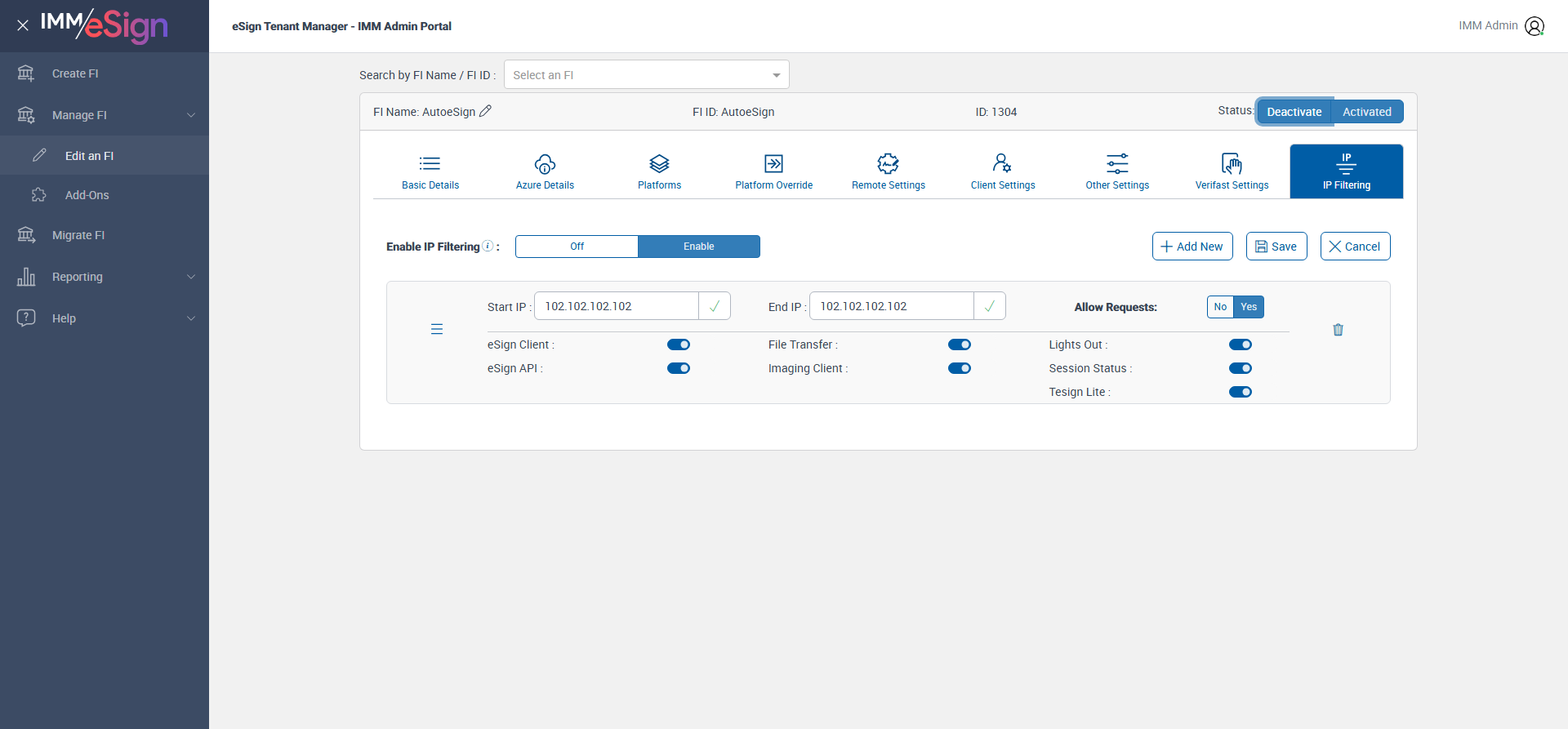Viewport: 1568px width, 729px height.
Task: Toggle the eSign Client switch
Action: (679, 344)
